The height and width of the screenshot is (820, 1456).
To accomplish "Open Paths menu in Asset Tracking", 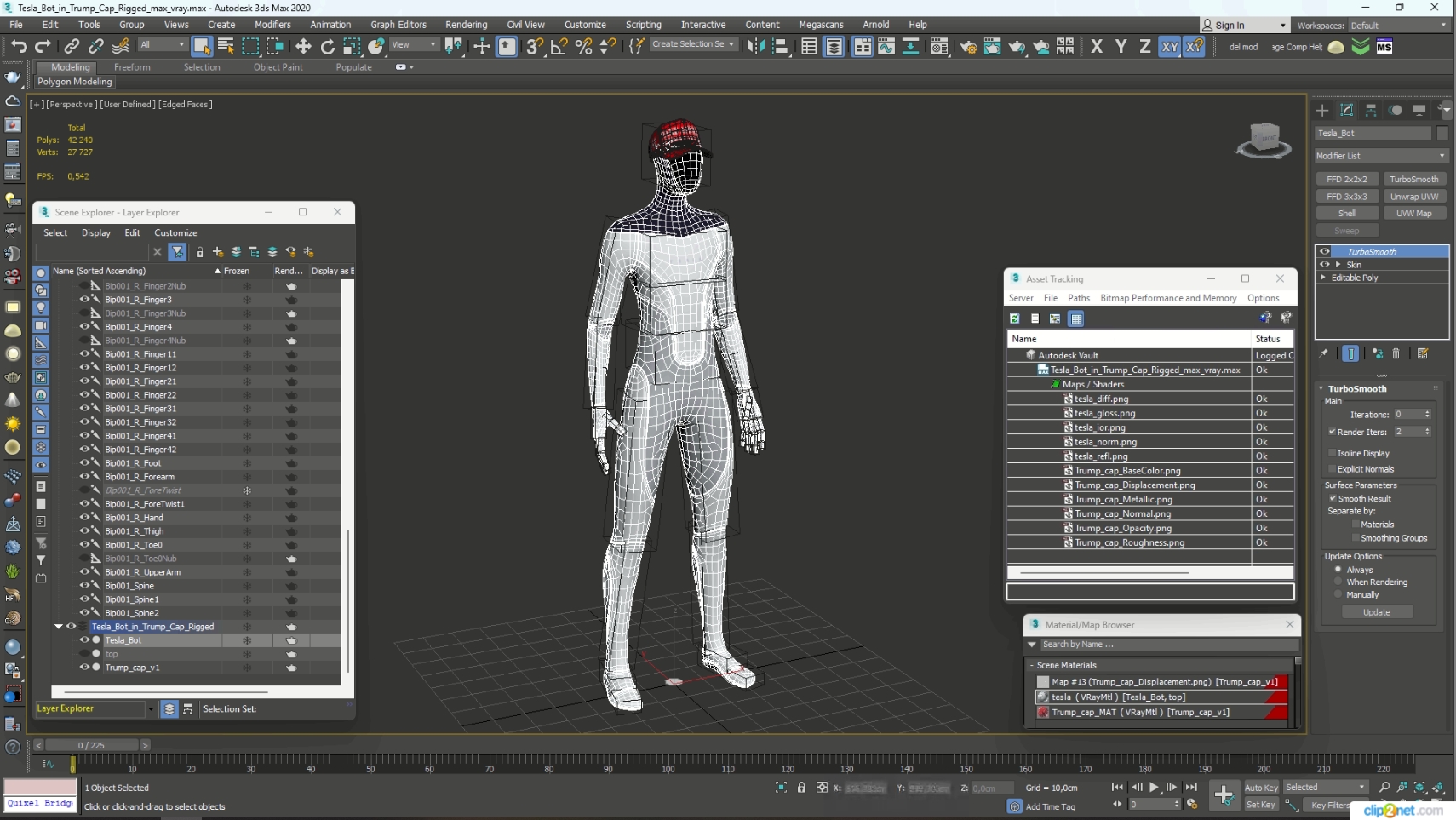I will [1079, 298].
